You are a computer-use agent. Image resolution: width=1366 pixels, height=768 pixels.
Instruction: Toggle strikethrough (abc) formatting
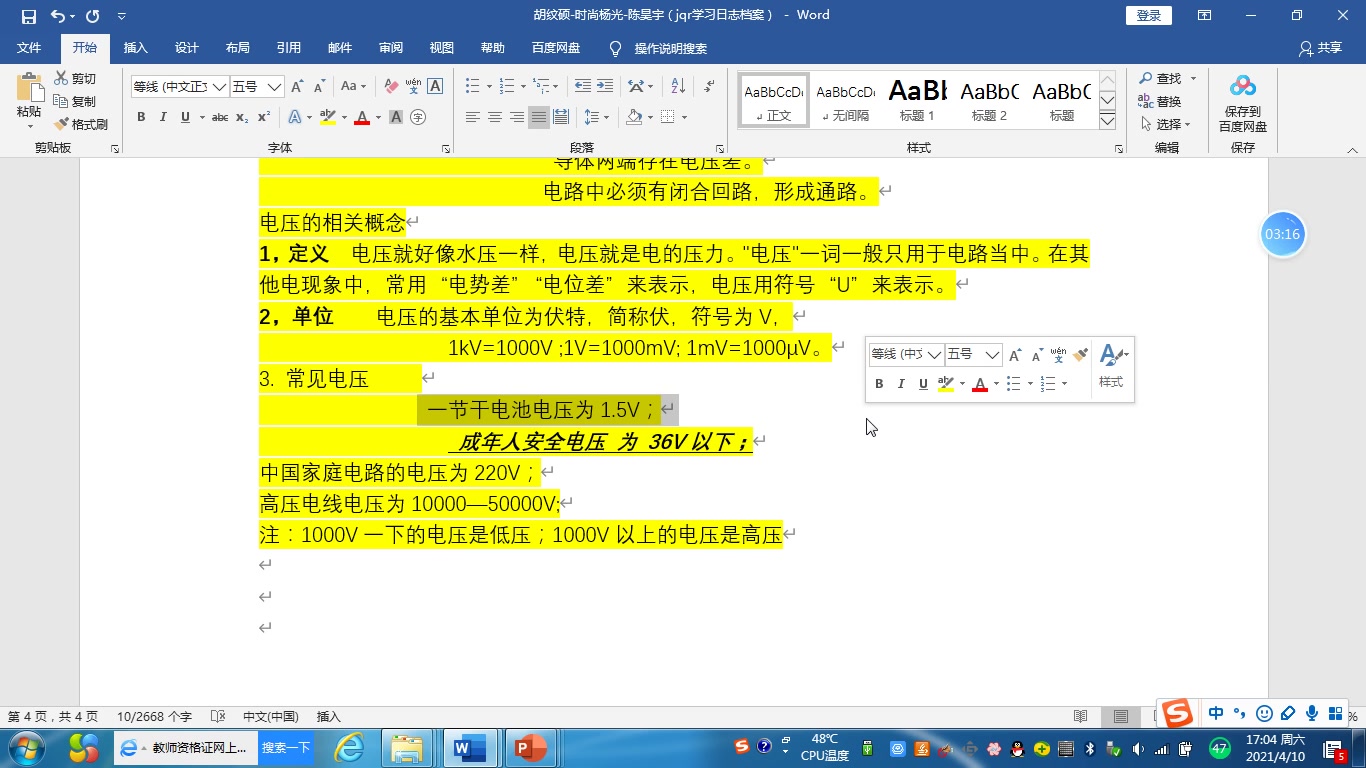coord(220,117)
